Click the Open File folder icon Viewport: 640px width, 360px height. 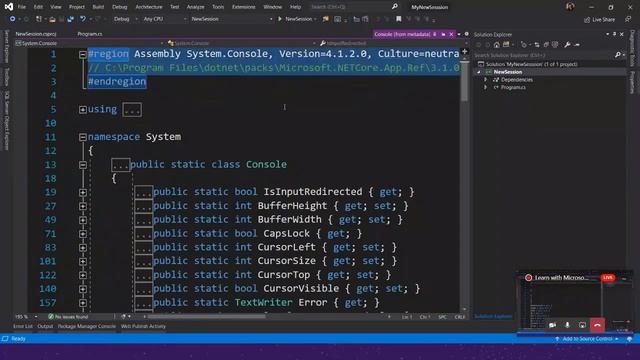click(52, 19)
